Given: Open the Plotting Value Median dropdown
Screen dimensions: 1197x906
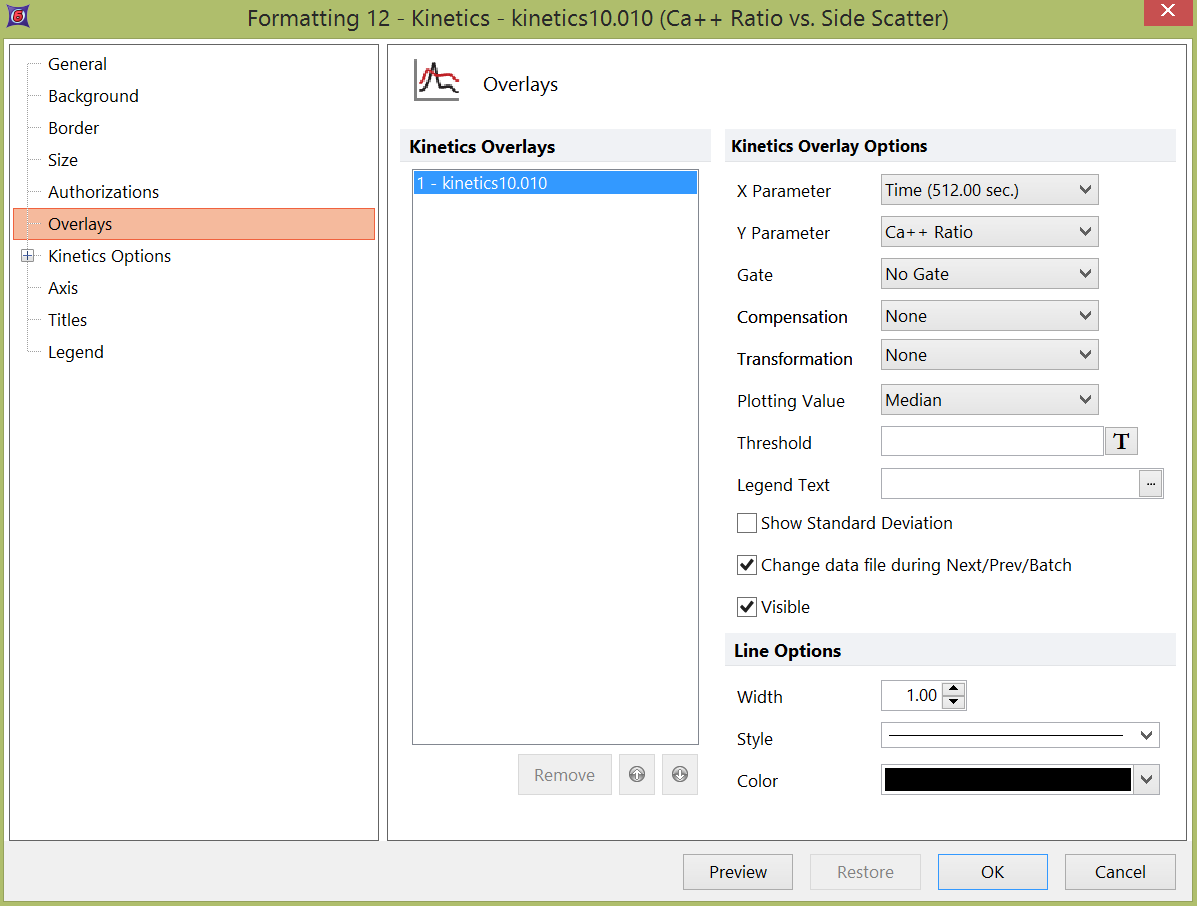Looking at the screenshot, I should tap(989, 400).
